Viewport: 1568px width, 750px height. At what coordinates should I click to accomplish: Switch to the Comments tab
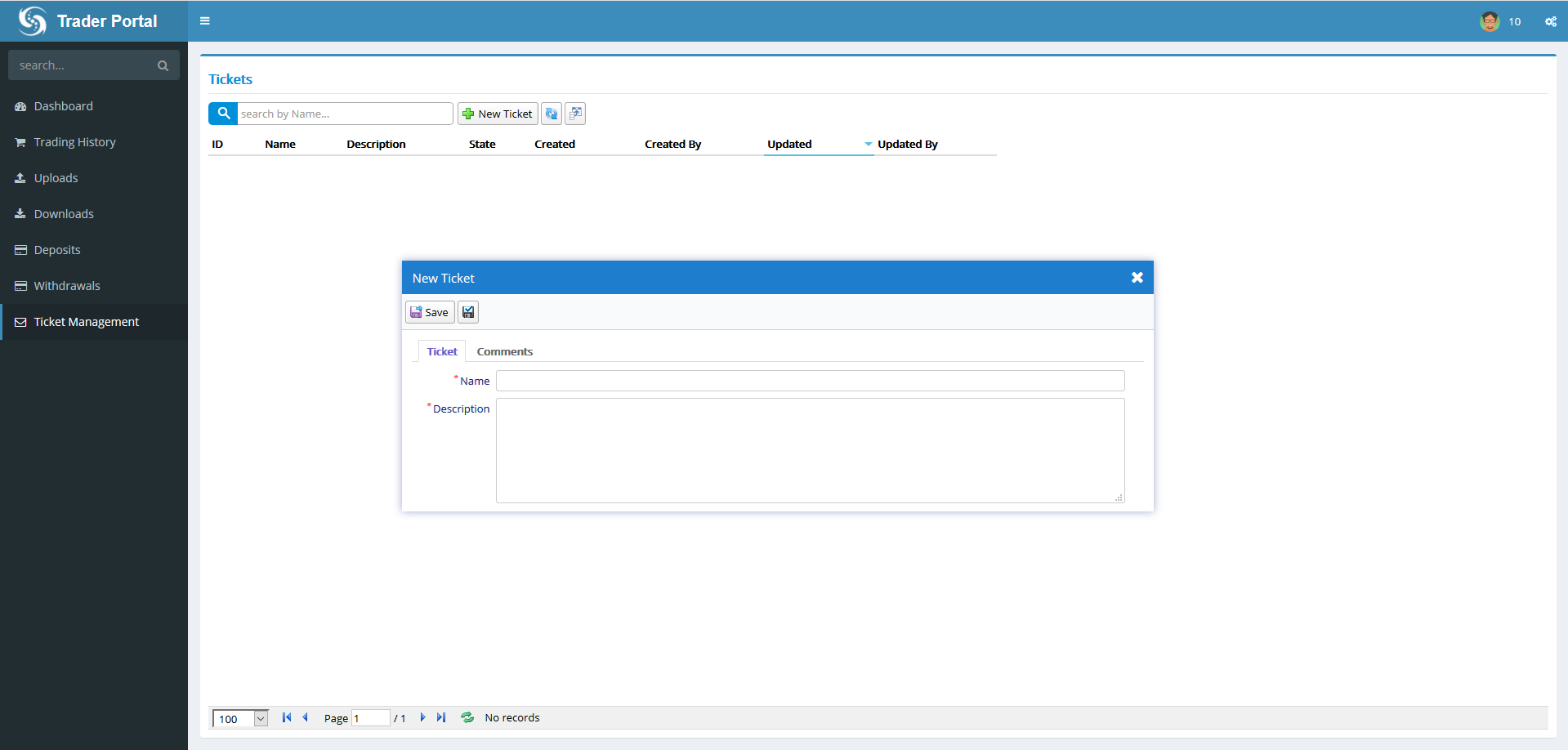(504, 351)
